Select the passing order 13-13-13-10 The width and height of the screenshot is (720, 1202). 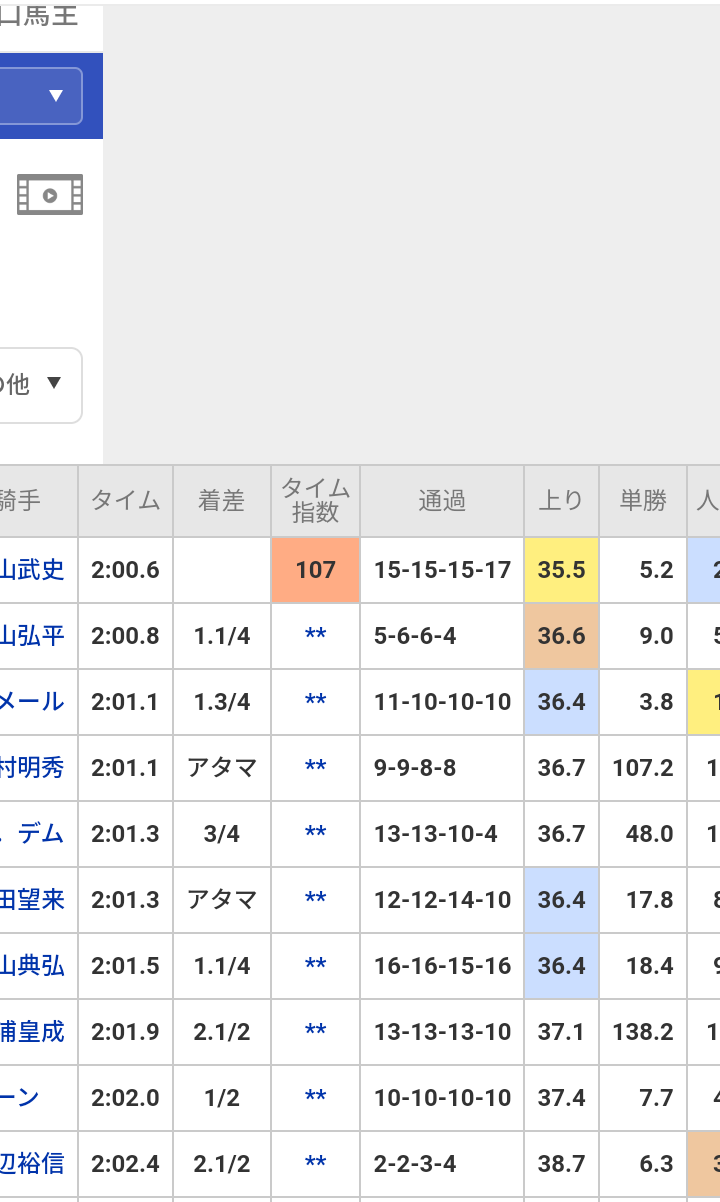tap(442, 1032)
